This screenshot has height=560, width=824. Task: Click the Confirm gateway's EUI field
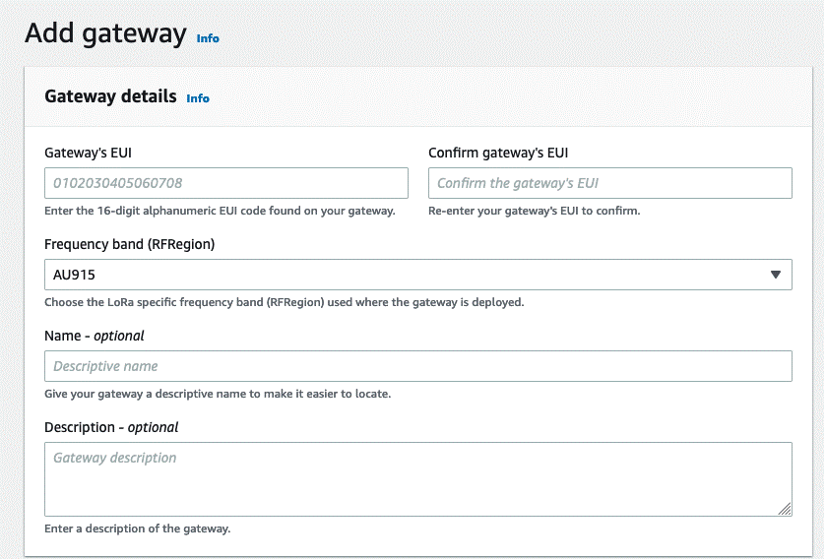point(610,183)
